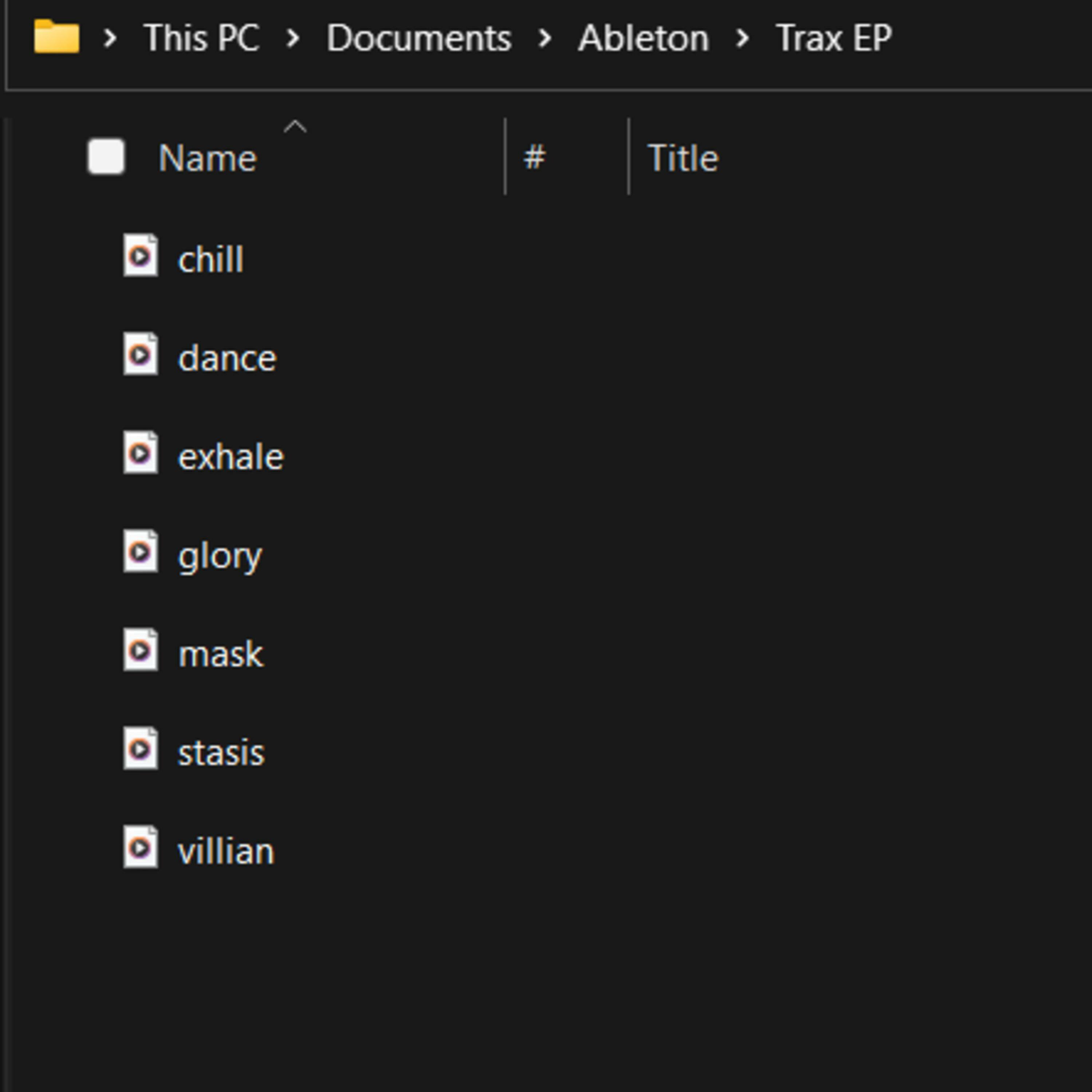This screenshot has width=1092, height=1092.
Task: Sort files by the # column
Action: (x=535, y=158)
